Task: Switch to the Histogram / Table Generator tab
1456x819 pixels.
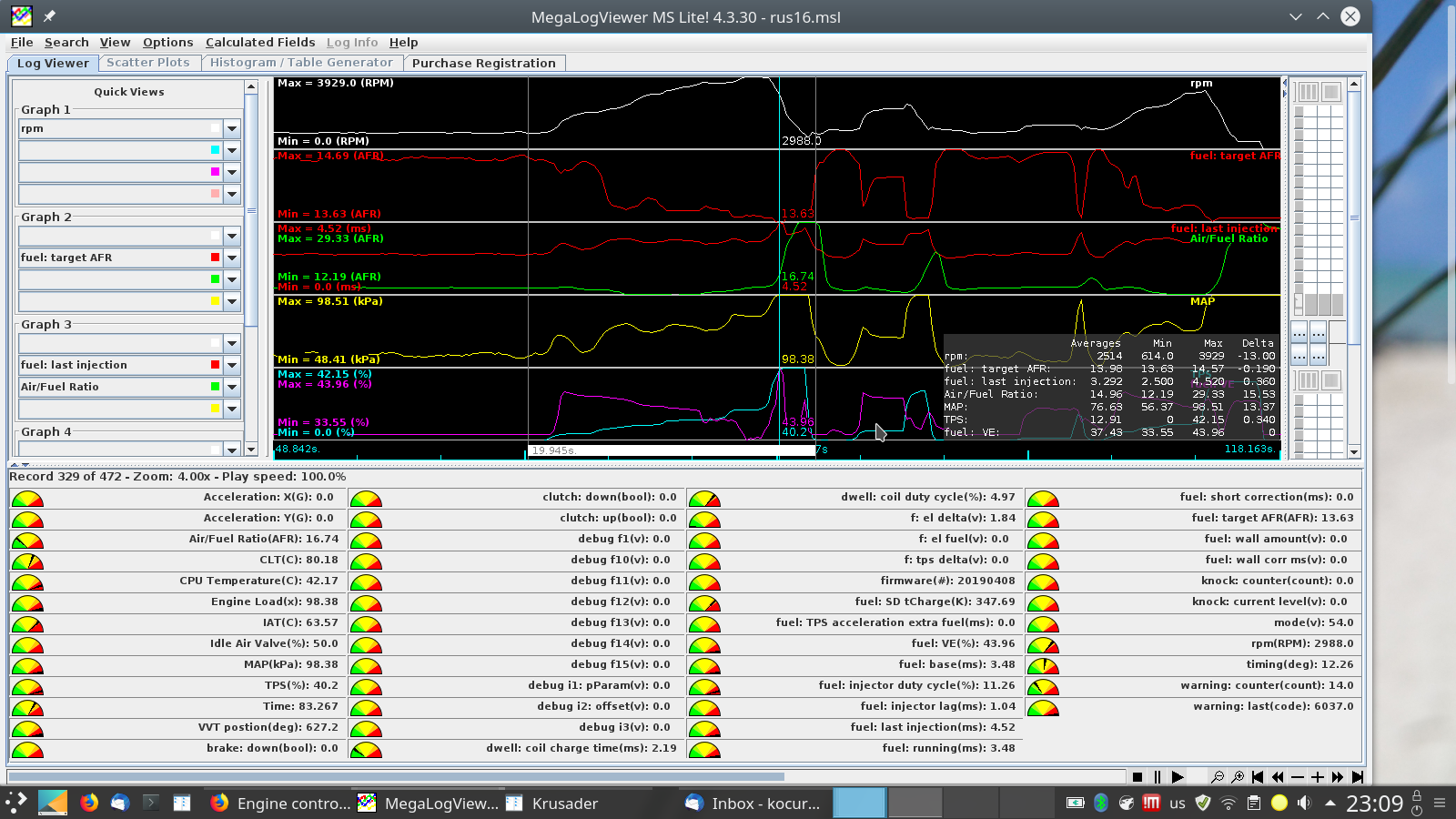Action: pyautogui.click(x=301, y=63)
